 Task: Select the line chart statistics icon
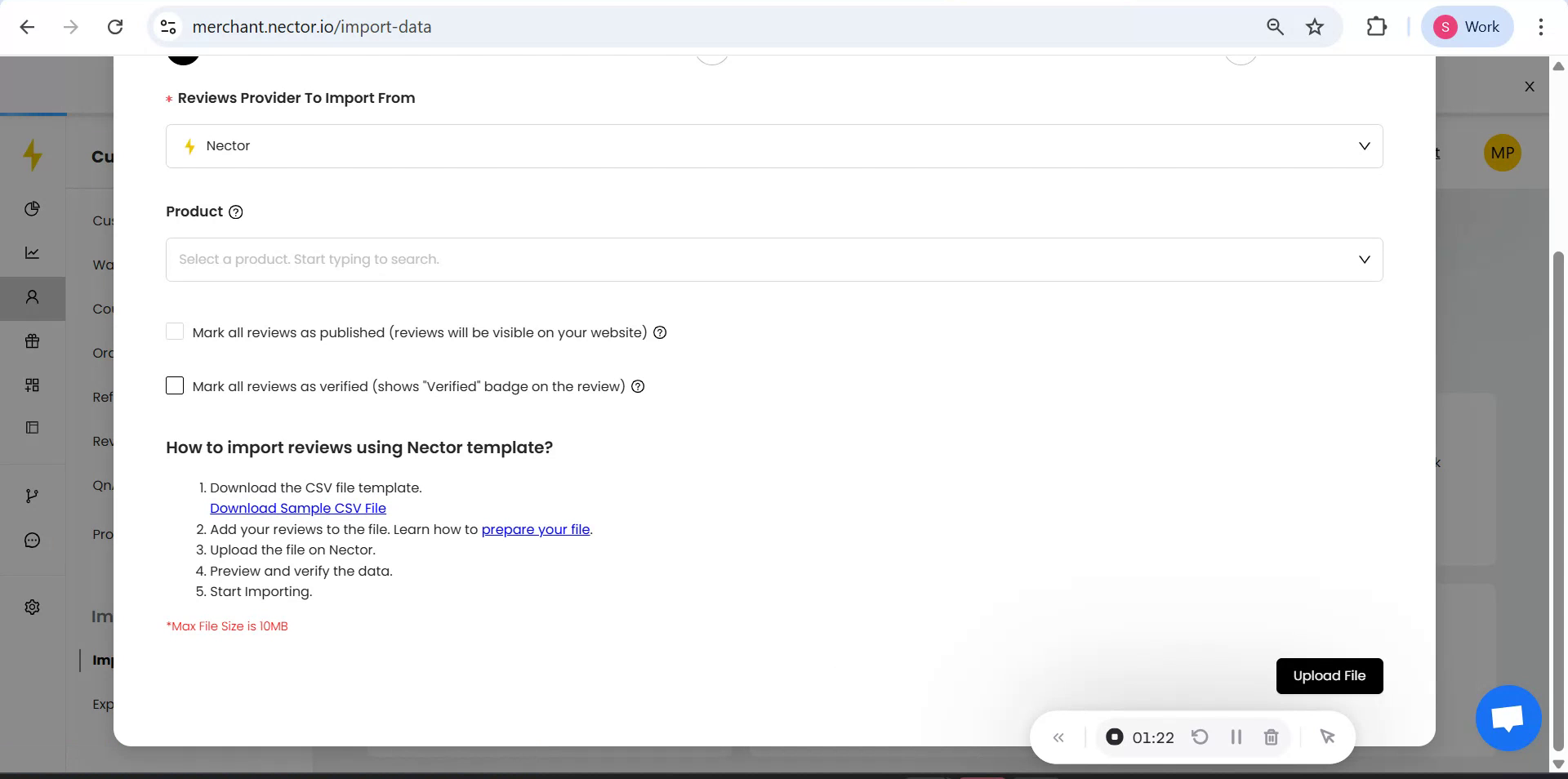pos(32,252)
